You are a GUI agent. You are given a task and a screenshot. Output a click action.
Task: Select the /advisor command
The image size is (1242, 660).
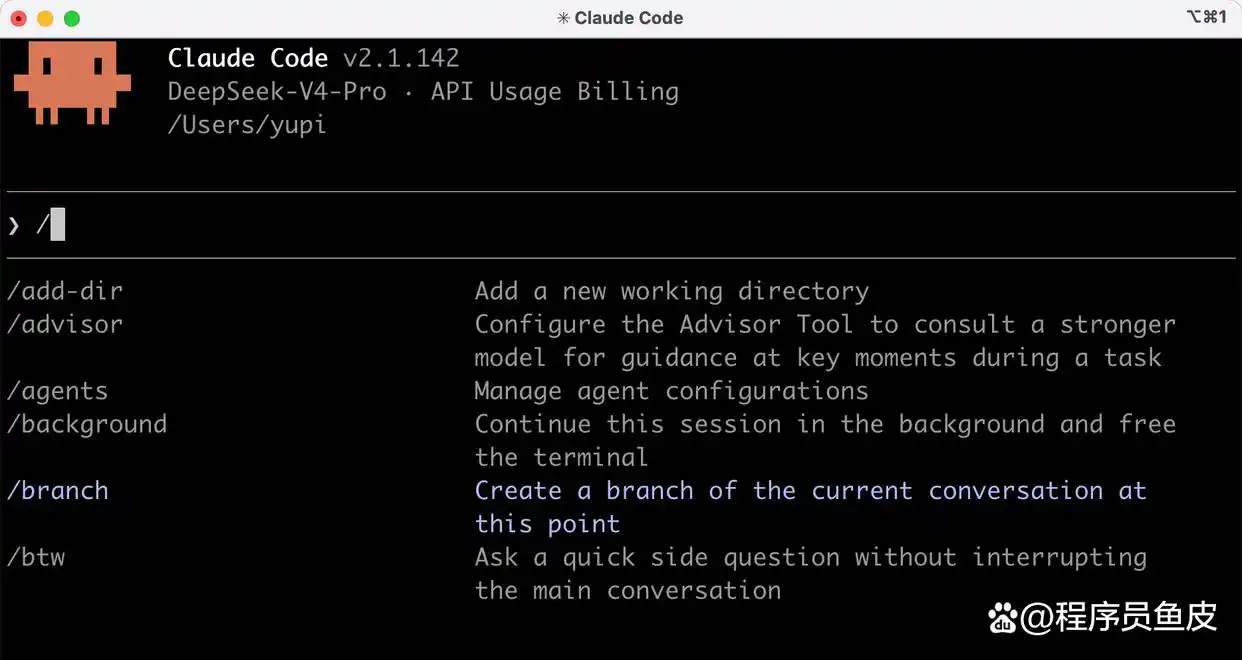(64, 324)
